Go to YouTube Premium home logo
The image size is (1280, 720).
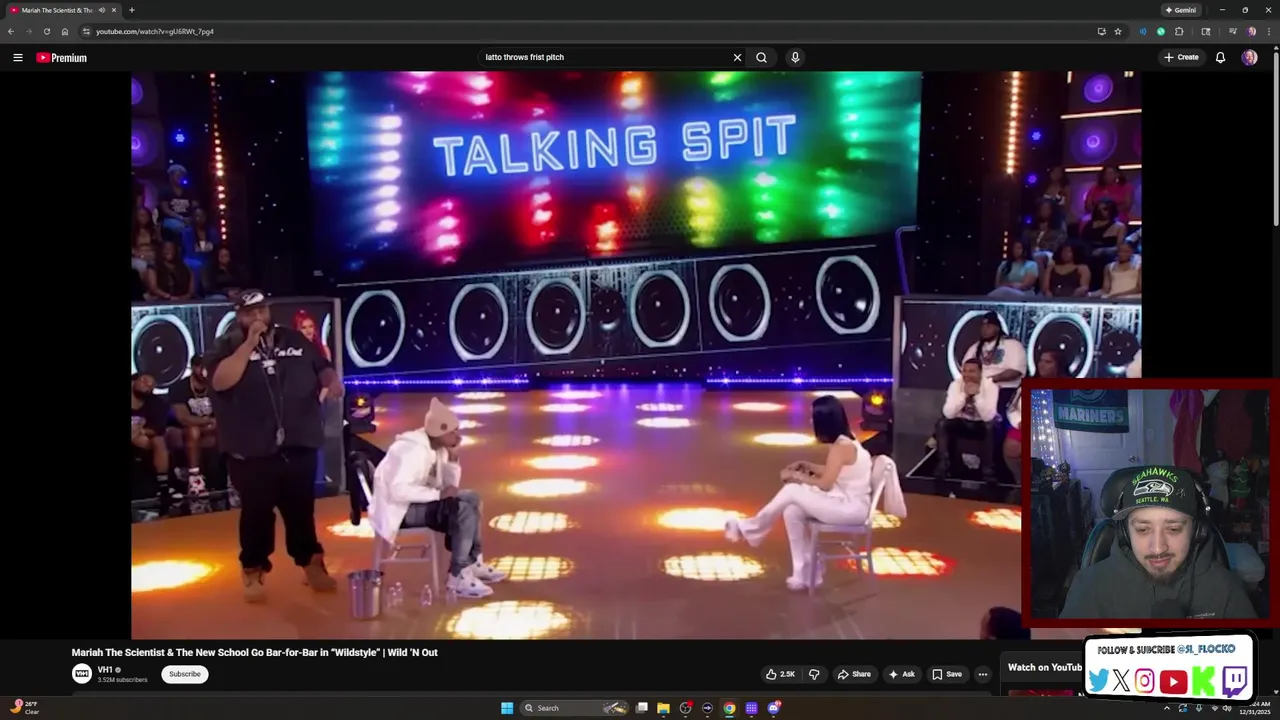[62, 58]
